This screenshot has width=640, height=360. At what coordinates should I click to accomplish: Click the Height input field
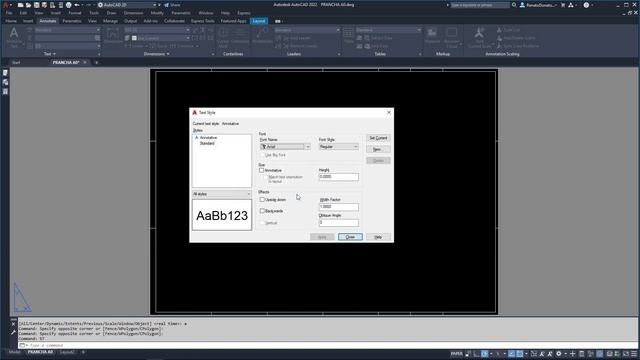click(338, 177)
